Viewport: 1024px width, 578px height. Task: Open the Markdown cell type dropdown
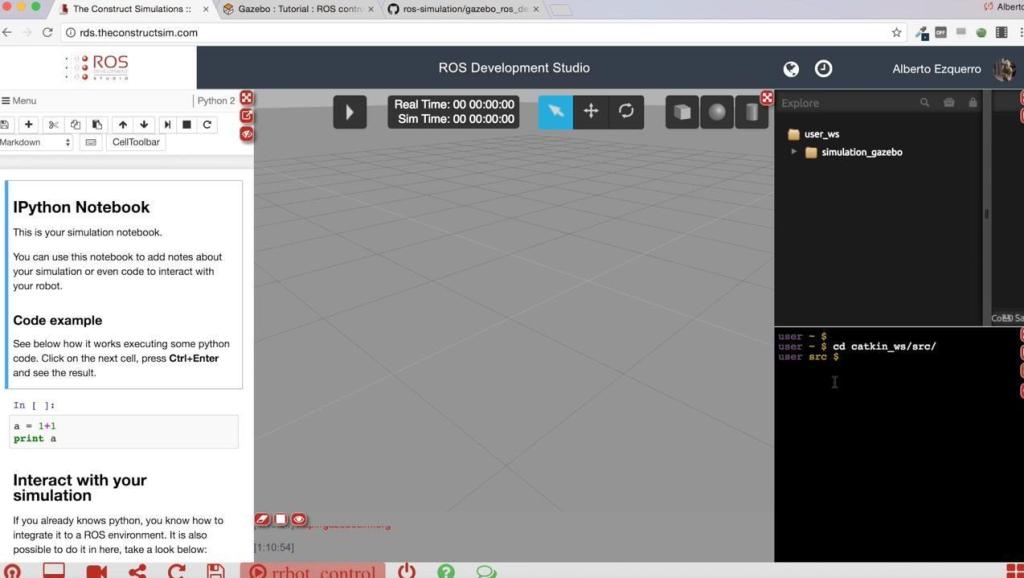[36, 142]
